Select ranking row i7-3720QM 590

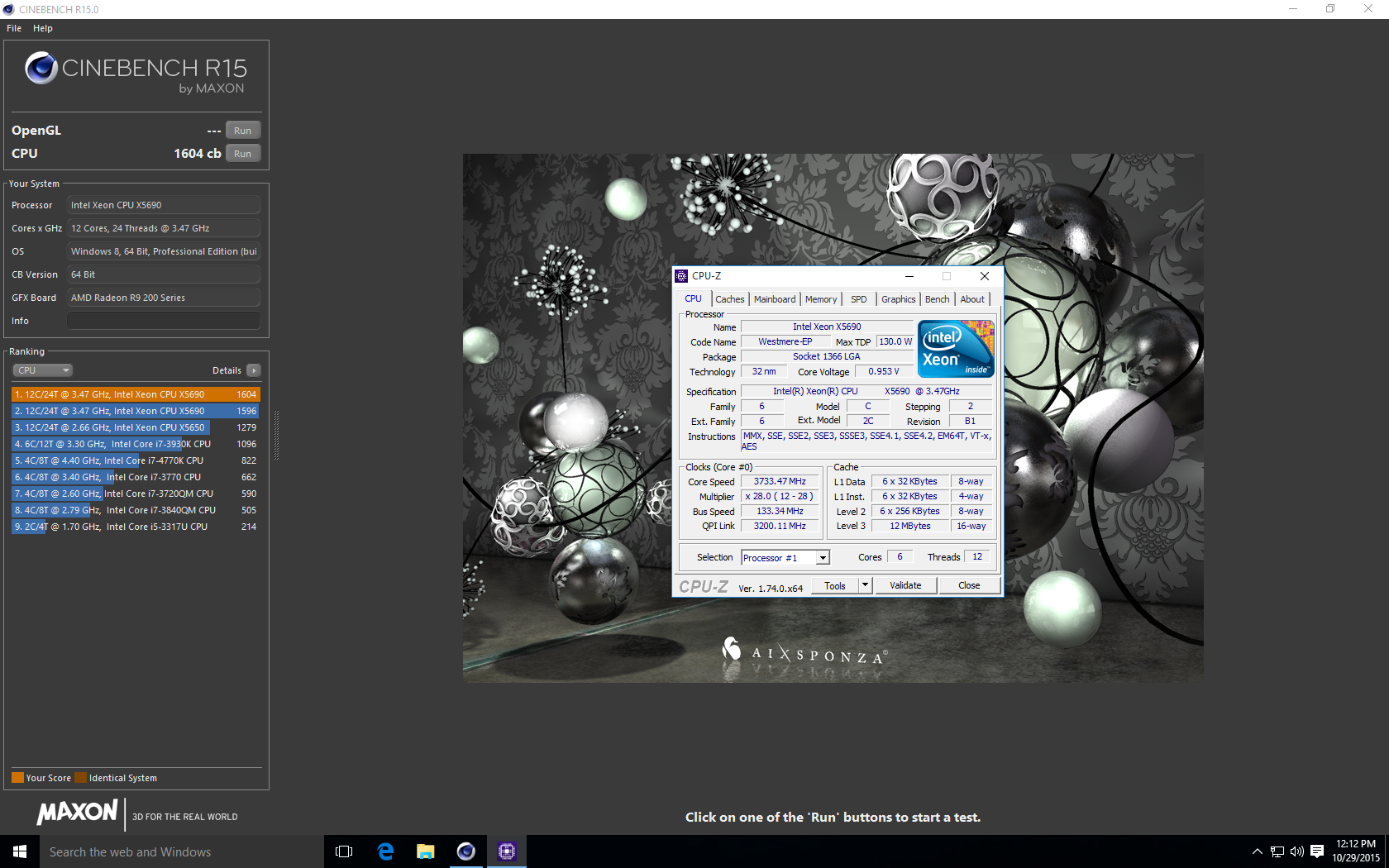tap(136, 494)
